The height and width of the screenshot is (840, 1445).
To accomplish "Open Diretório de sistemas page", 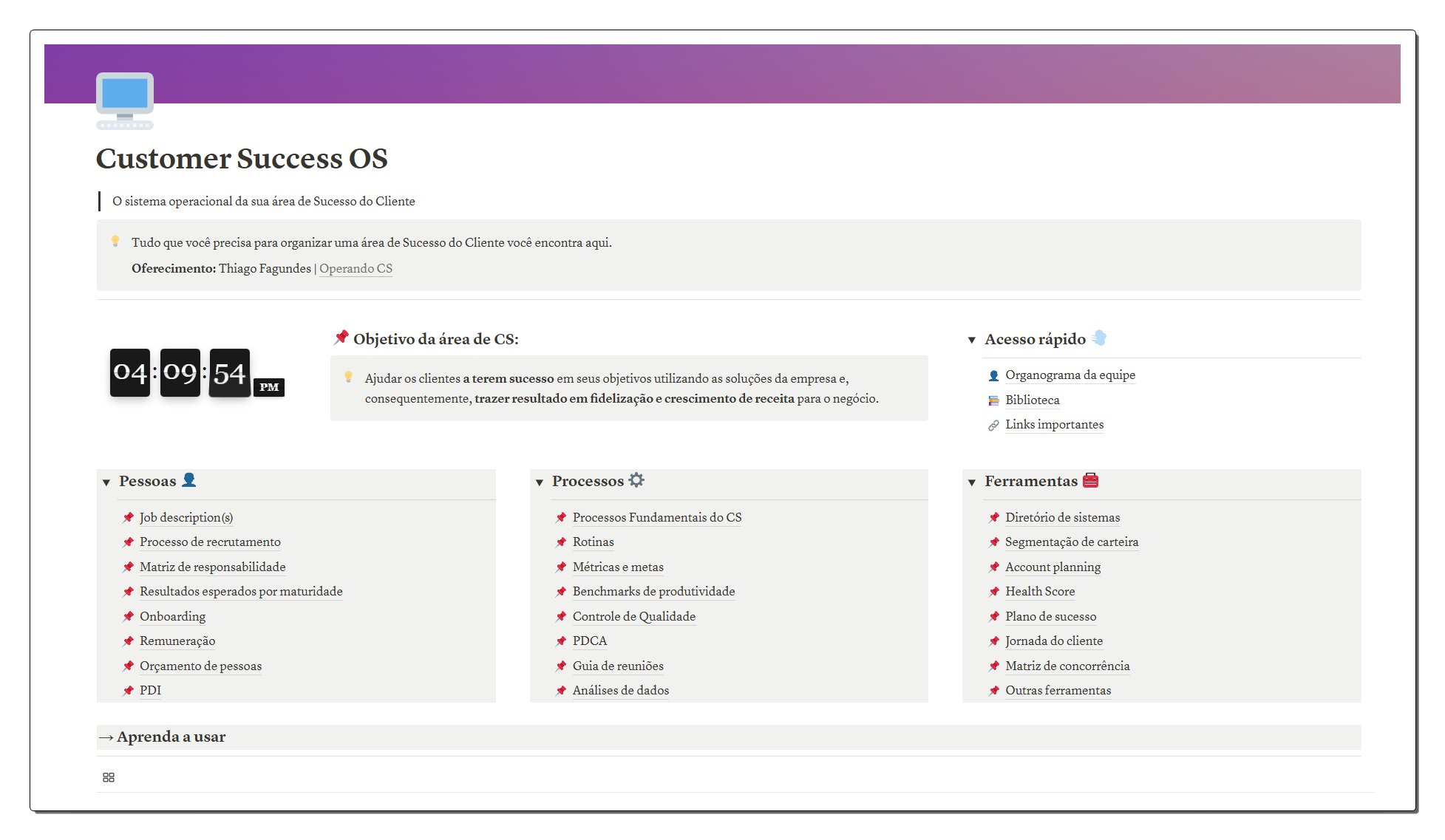I will click(x=1063, y=517).
